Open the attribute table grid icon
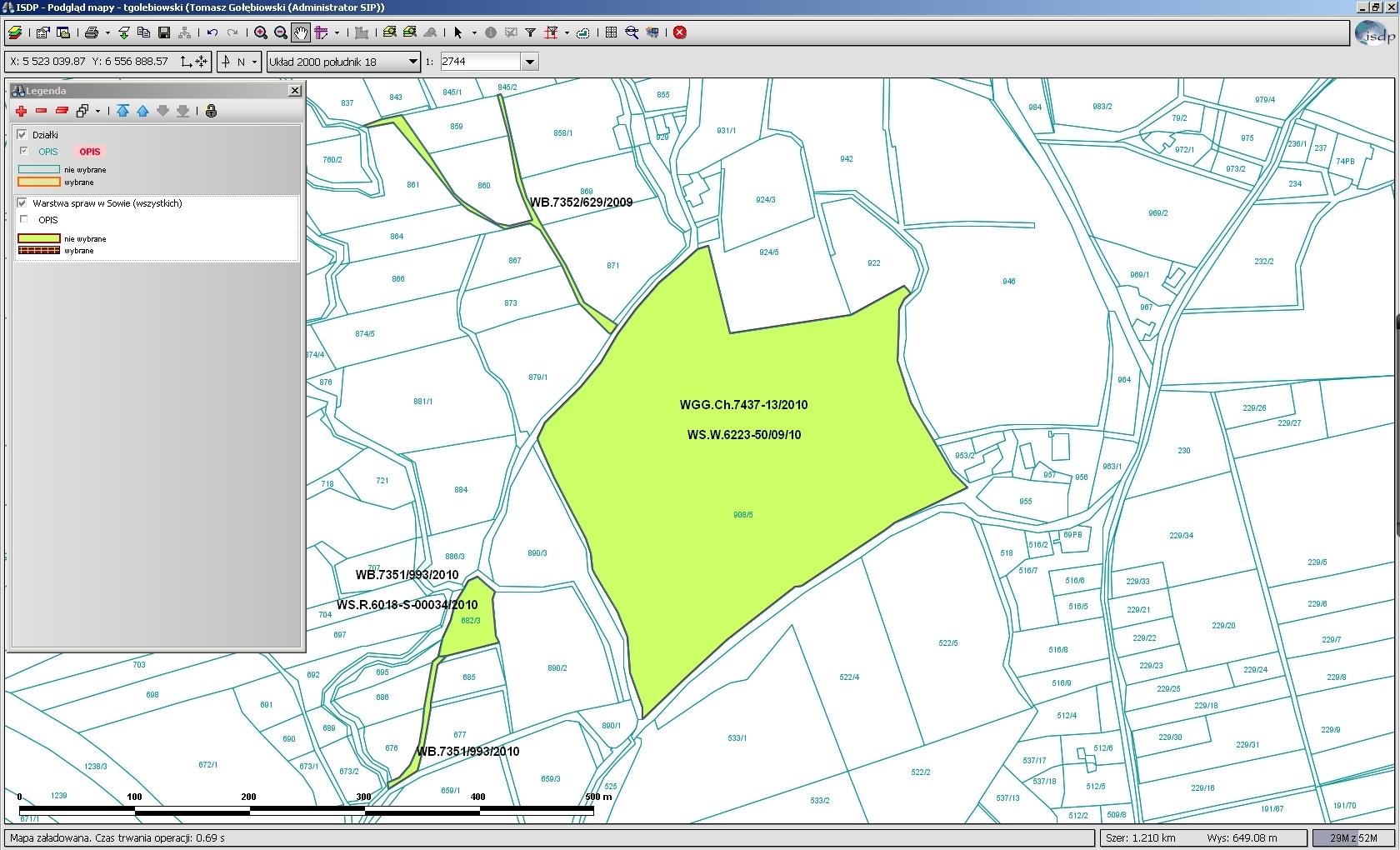The image size is (1400, 850). [x=611, y=32]
